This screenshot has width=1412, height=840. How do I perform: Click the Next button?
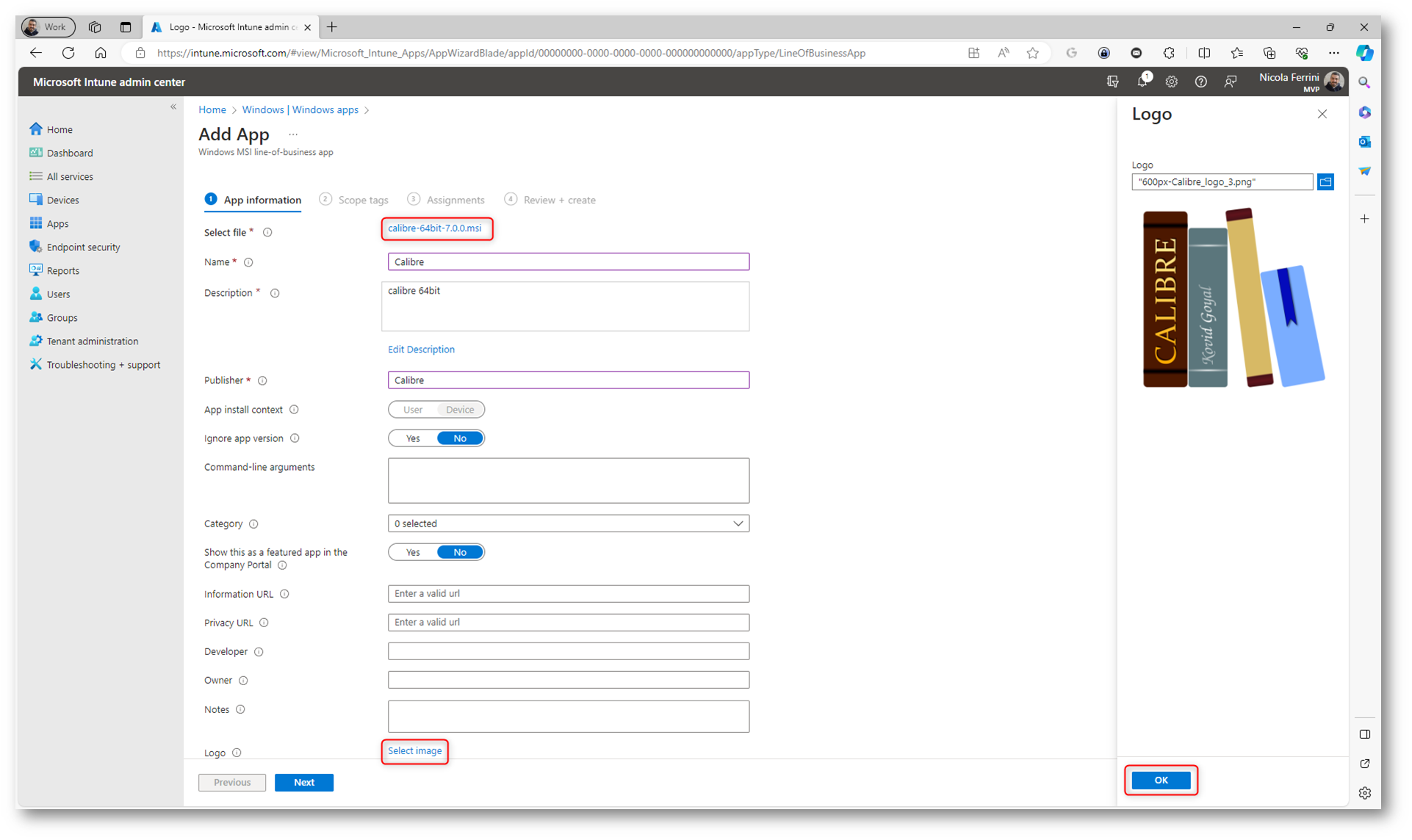tap(303, 782)
